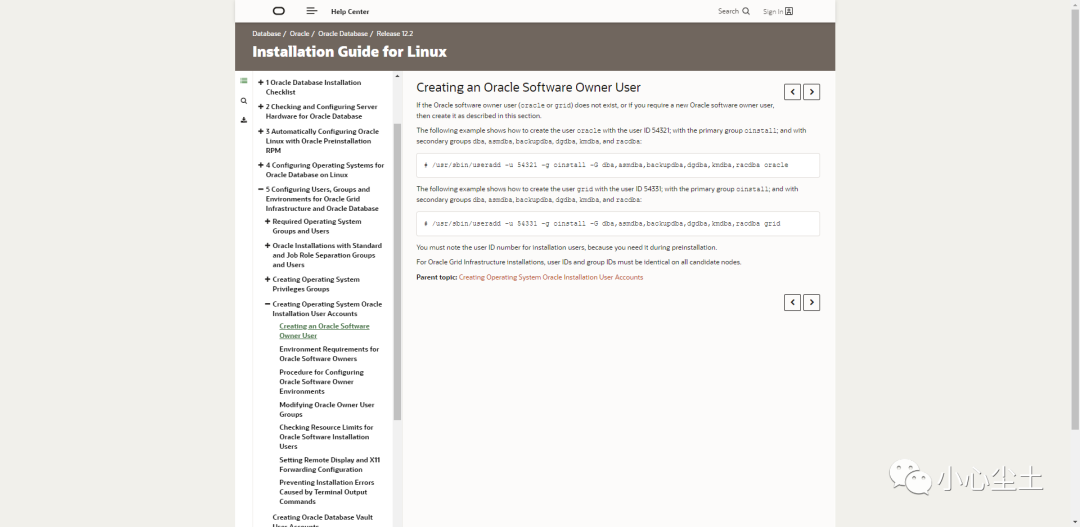
Task: Click the Sign In user icon
Action: pos(789,11)
